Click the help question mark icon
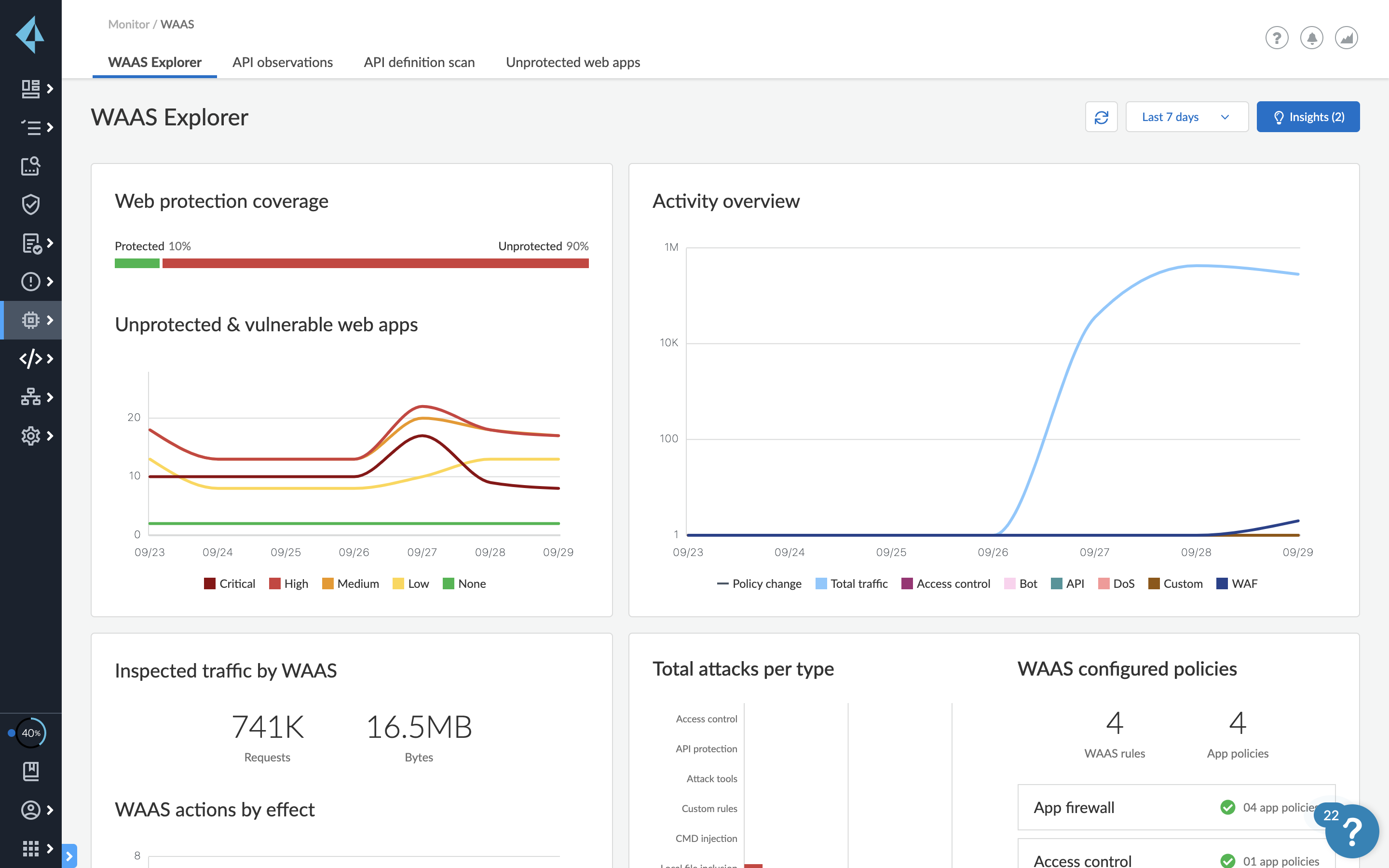Screen dimensions: 1389x868 click(1276, 38)
